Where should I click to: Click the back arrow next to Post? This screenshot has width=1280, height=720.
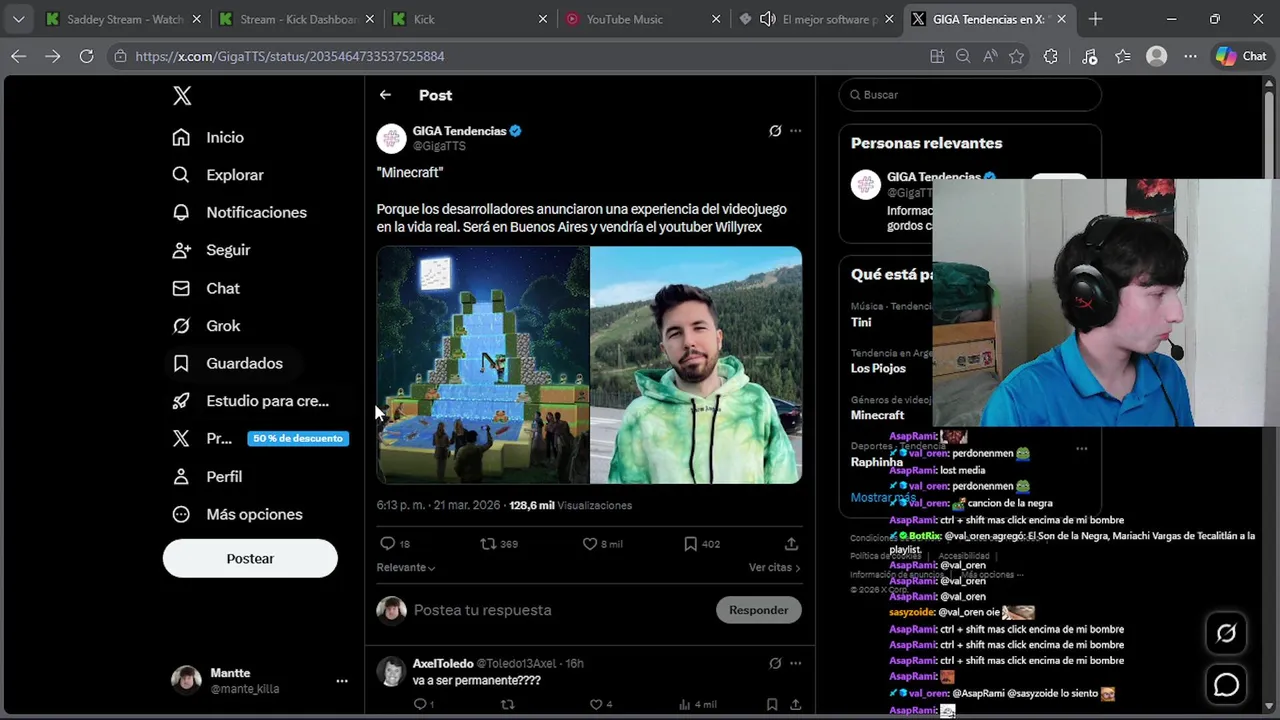pyautogui.click(x=385, y=95)
